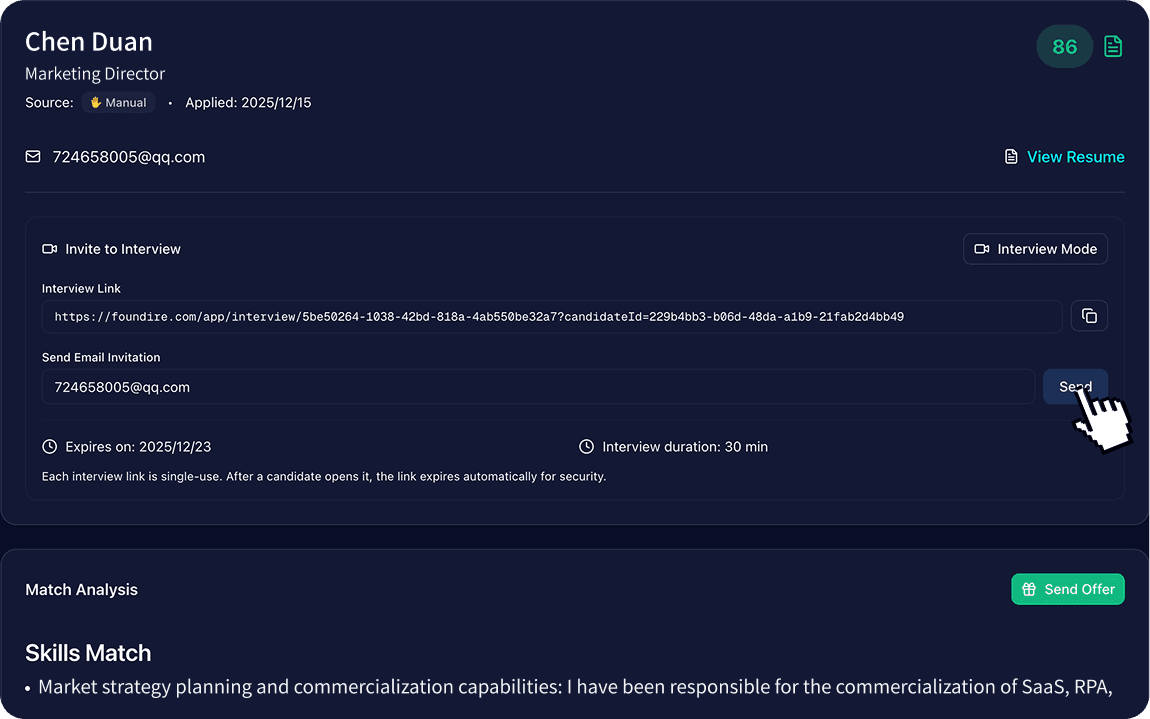Open the View Resume link
The width and height of the screenshot is (1150, 719).
point(1075,157)
